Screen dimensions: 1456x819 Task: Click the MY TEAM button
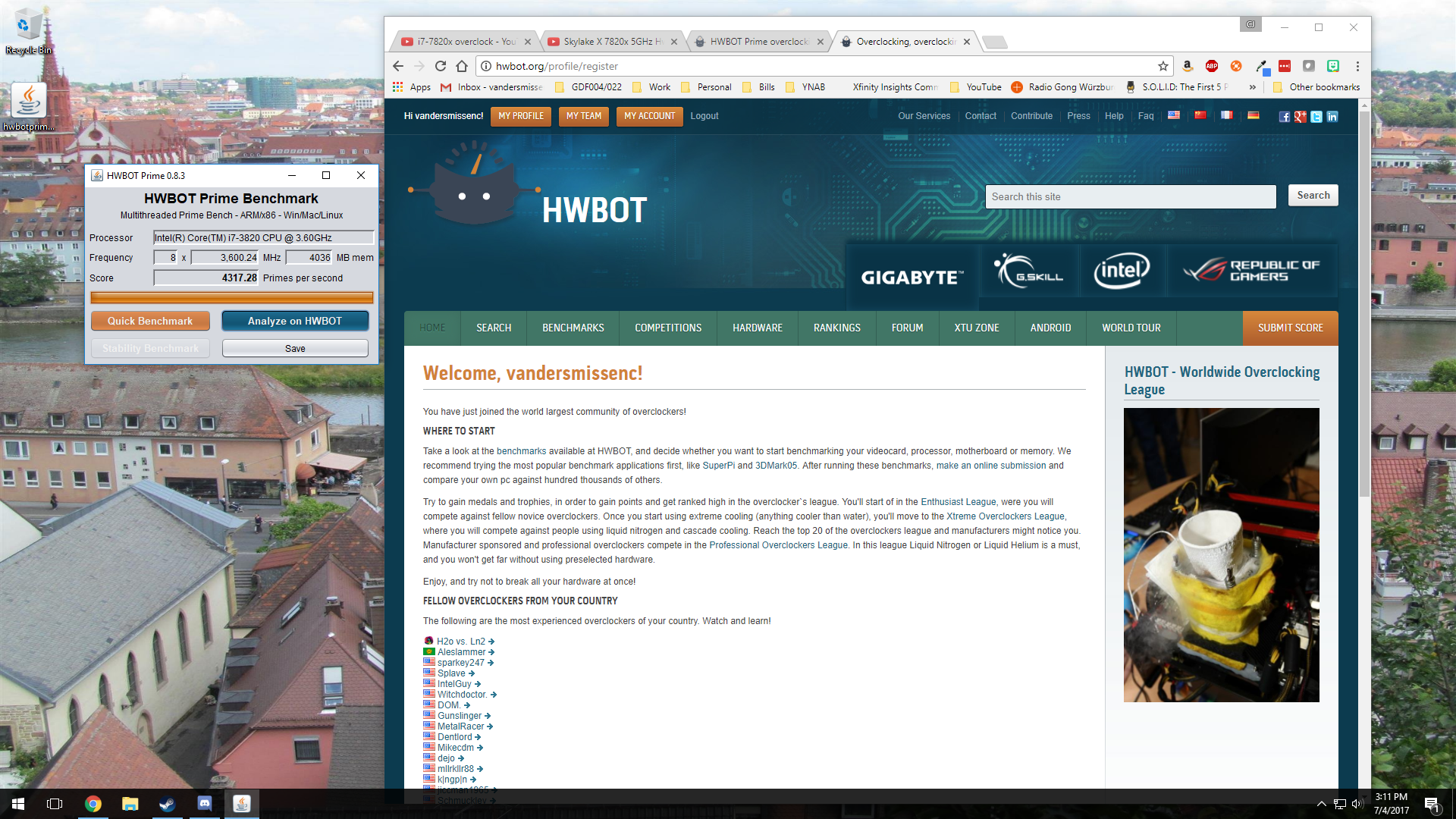(584, 116)
